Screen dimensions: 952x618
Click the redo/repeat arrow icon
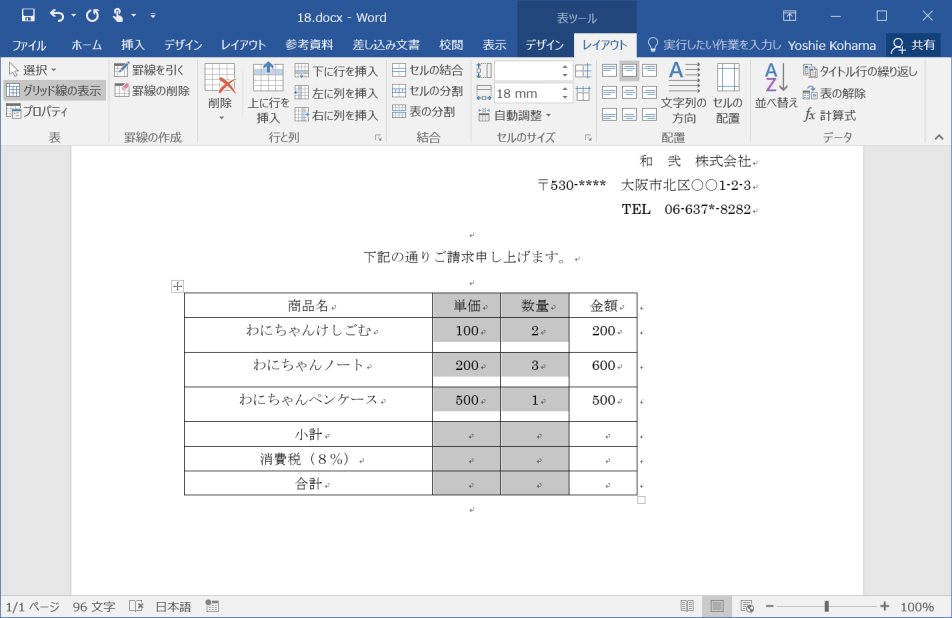coord(92,16)
